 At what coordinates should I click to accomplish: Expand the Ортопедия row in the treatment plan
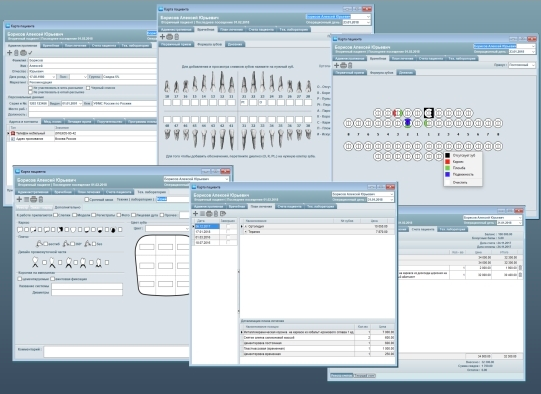(x=245, y=226)
